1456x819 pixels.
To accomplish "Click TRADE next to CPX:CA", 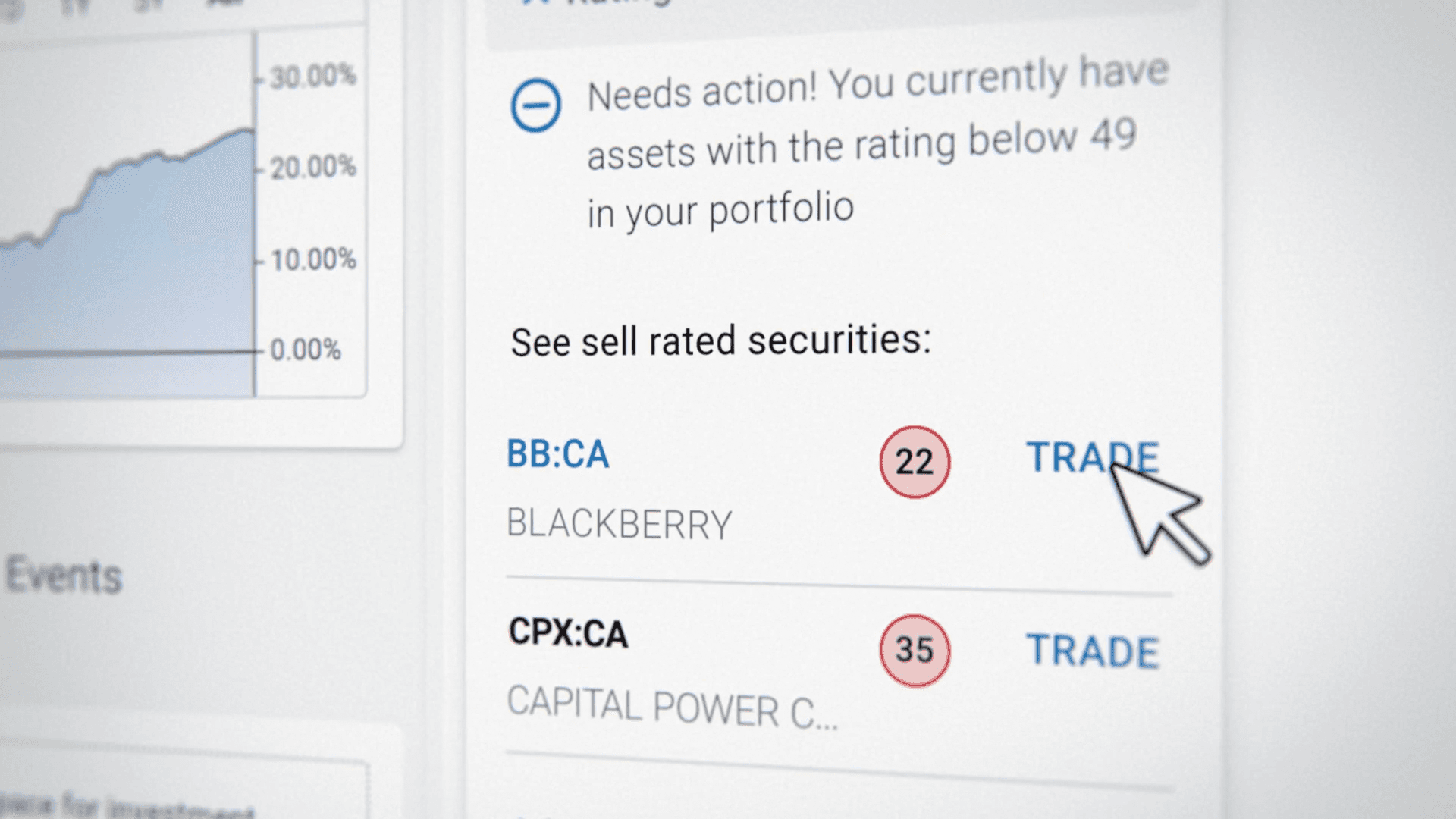I will (1094, 650).
